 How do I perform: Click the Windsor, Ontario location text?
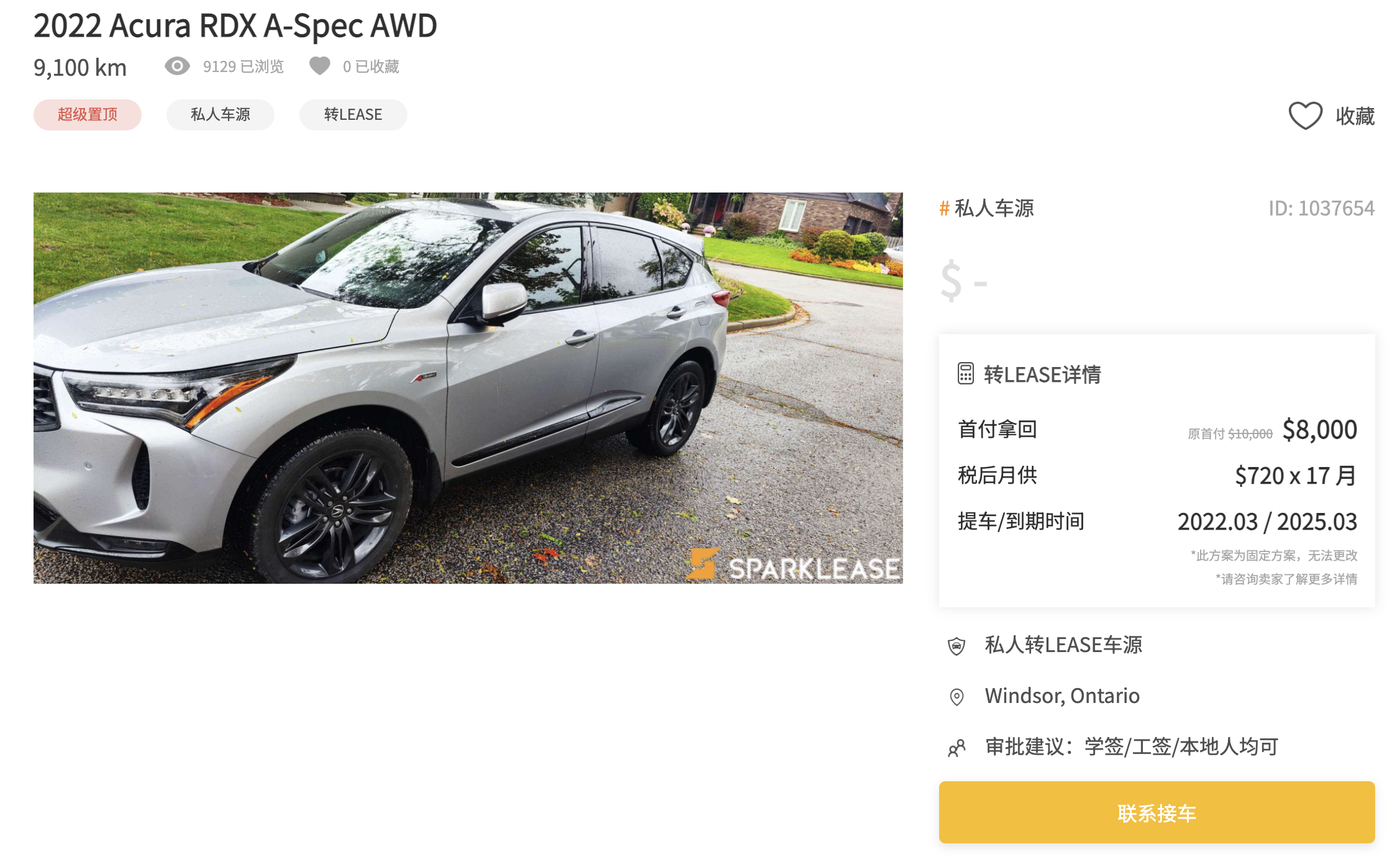tap(1062, 696)
